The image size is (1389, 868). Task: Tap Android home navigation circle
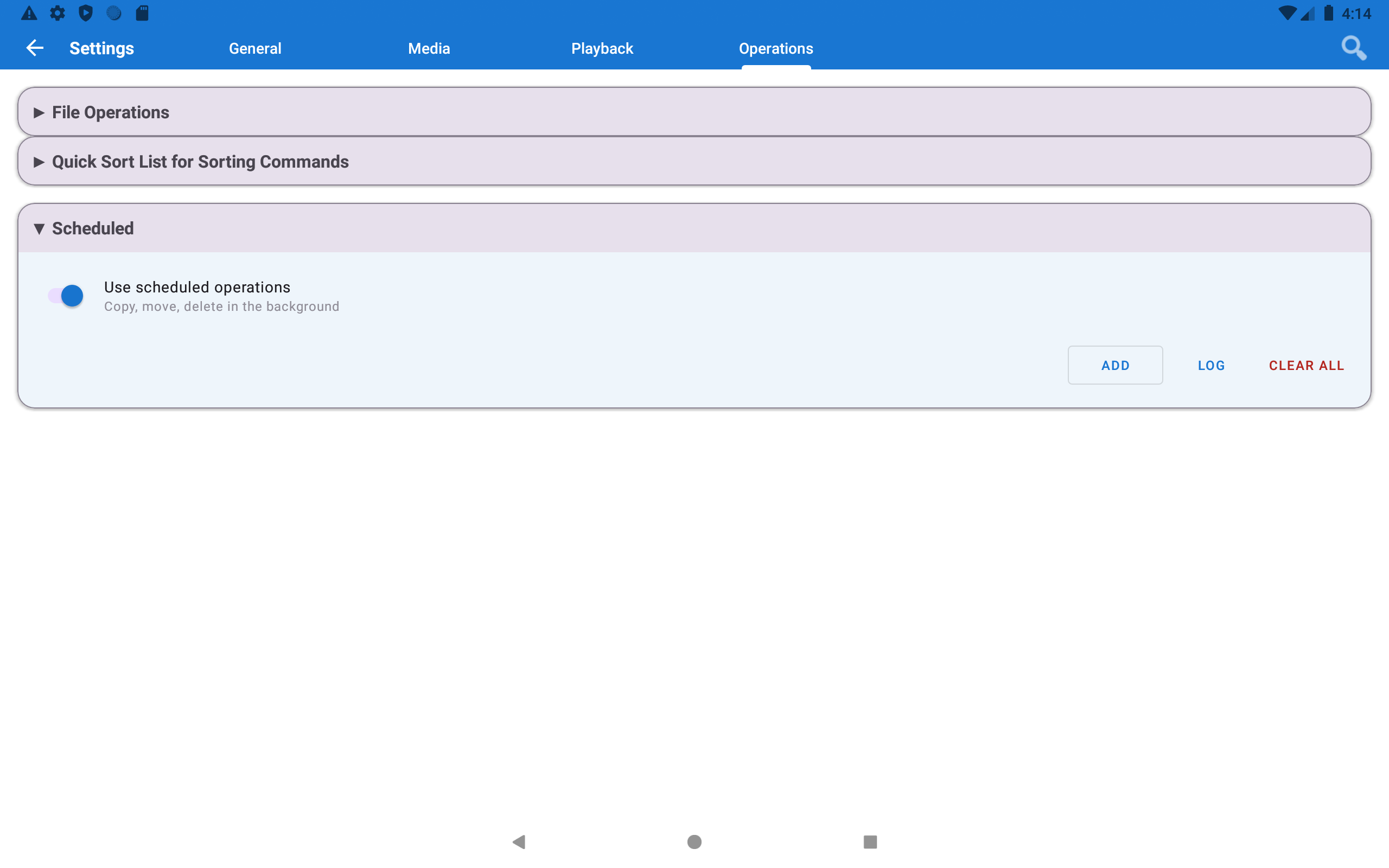pyautogui.click(x=694, y=841)
